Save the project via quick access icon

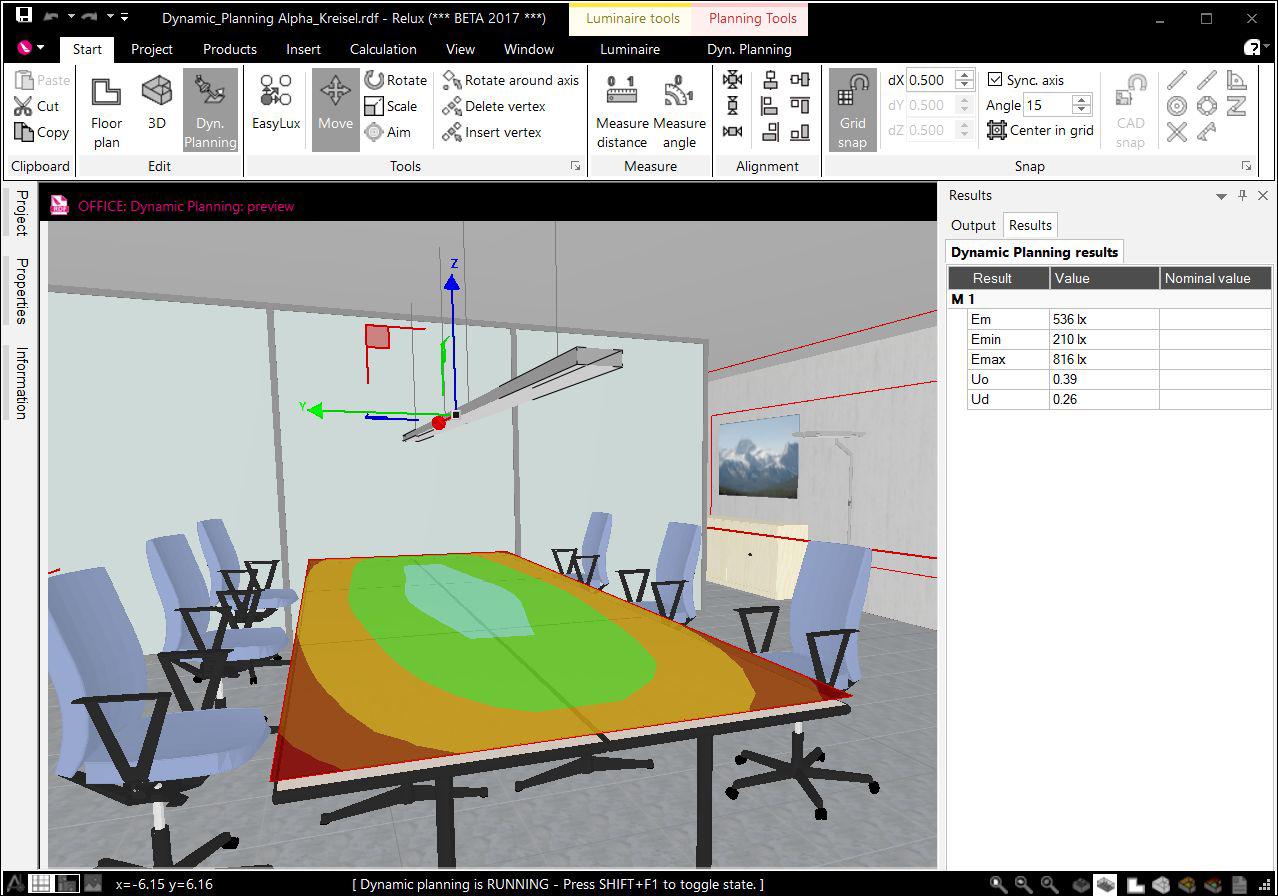tap(24, 17)
